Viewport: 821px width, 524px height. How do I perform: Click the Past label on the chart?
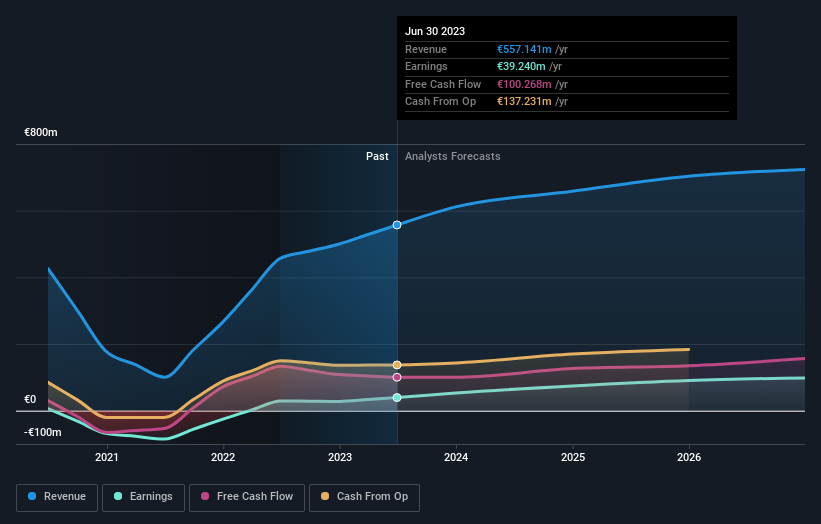pyautogui.click(x=377, y=156)
